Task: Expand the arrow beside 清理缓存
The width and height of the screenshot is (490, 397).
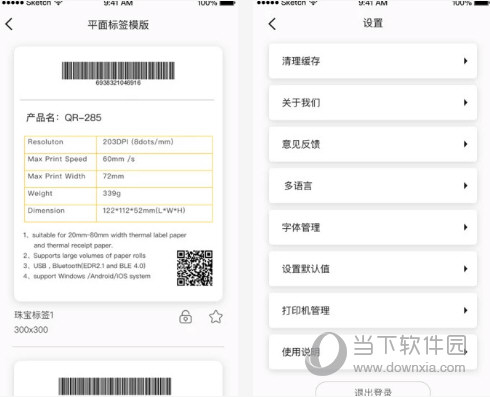Action: point(465,61)
